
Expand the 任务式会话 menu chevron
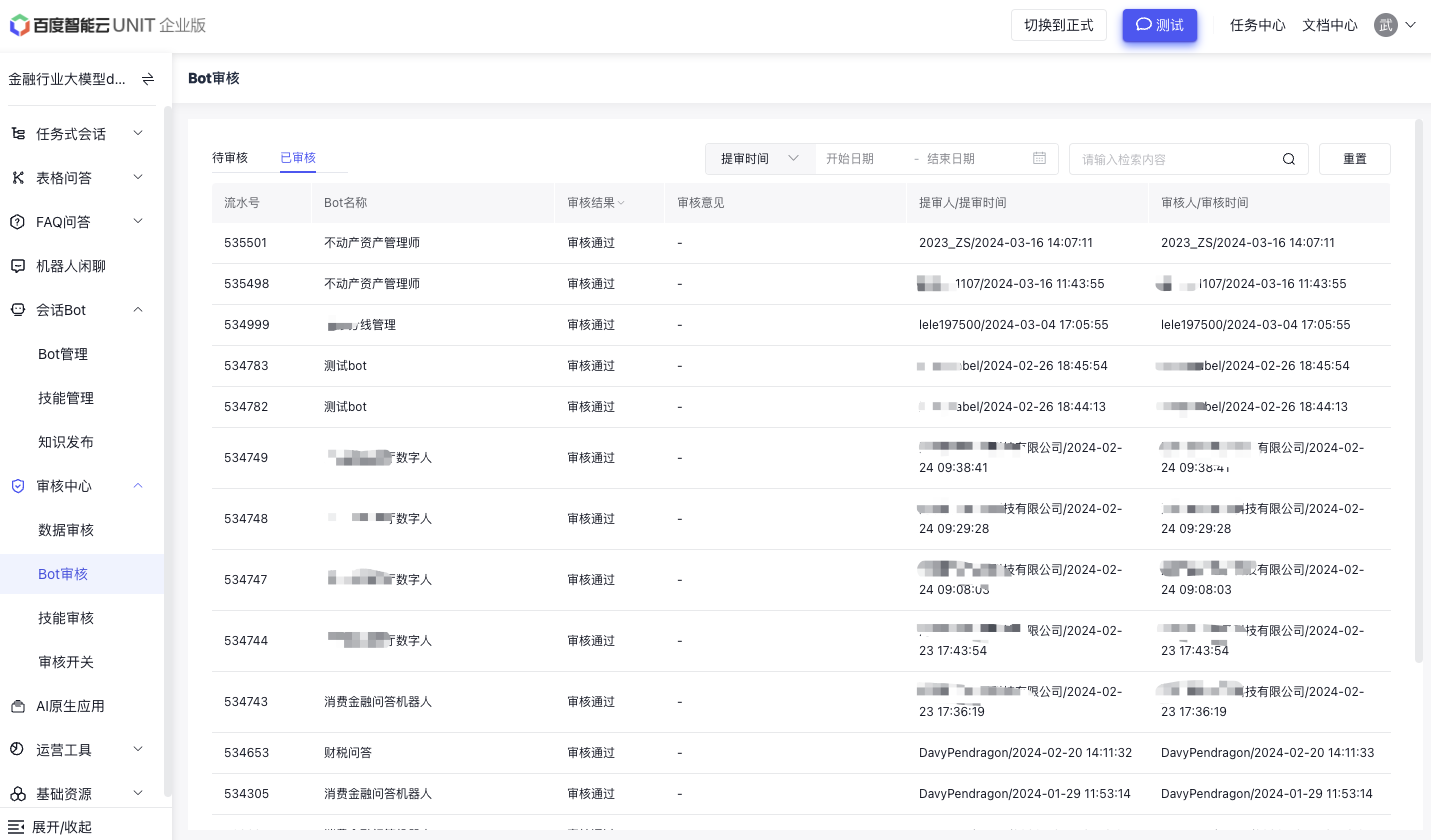click(138, 133)
